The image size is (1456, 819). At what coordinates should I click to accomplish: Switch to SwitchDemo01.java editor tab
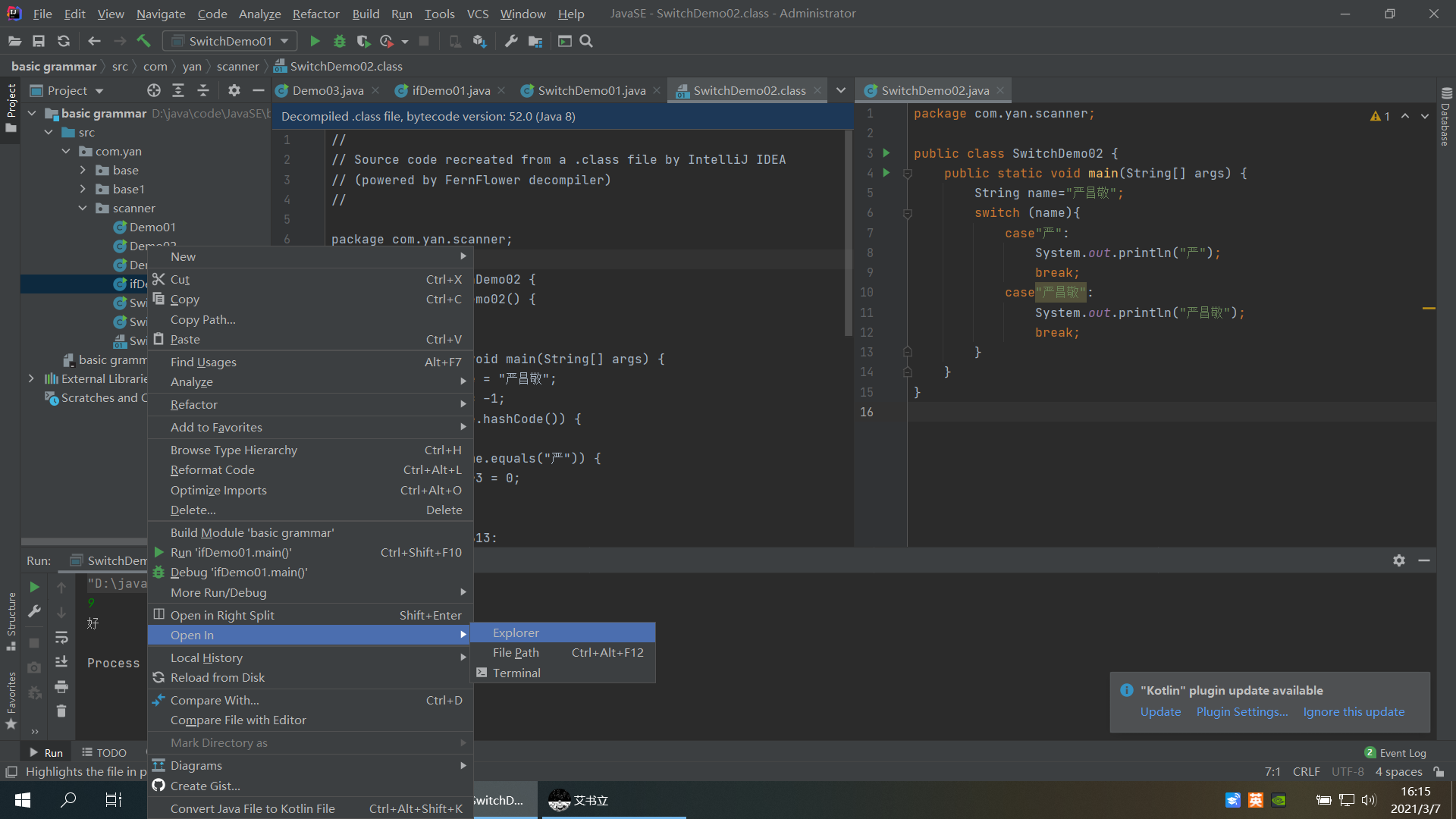[x=591, y=90]
